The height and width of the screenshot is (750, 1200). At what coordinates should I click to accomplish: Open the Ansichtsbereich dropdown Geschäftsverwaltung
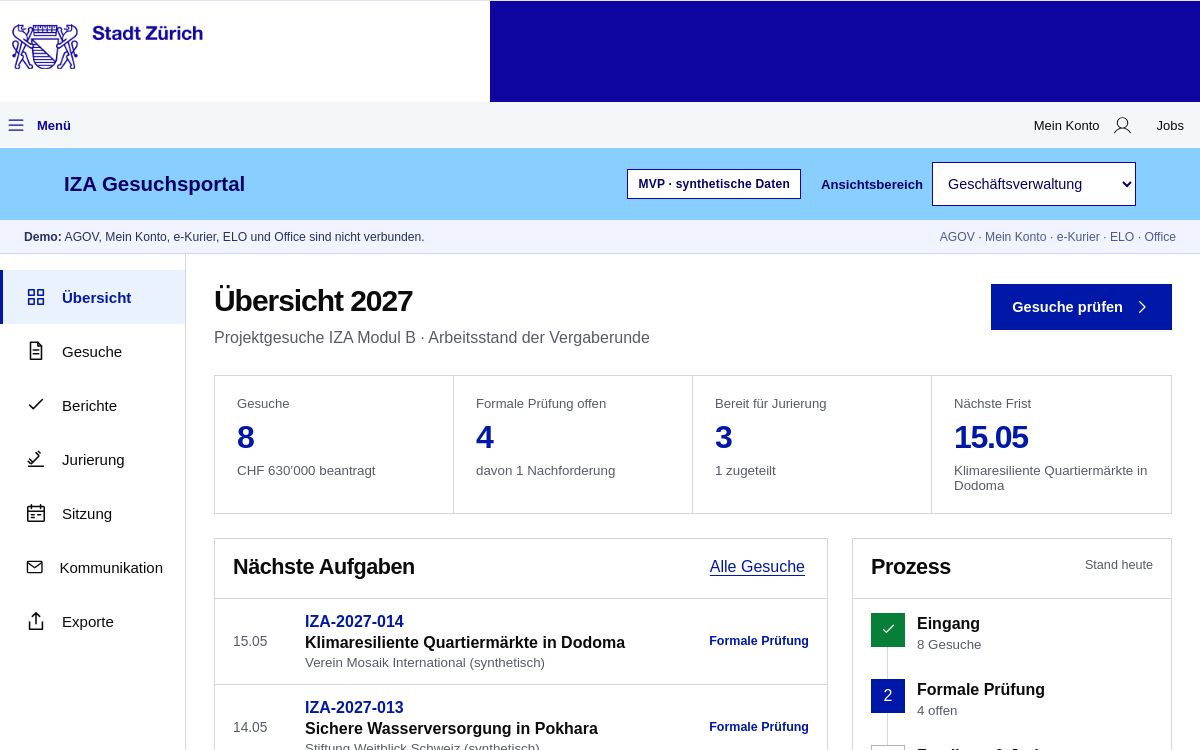(x=1034, y=184)
